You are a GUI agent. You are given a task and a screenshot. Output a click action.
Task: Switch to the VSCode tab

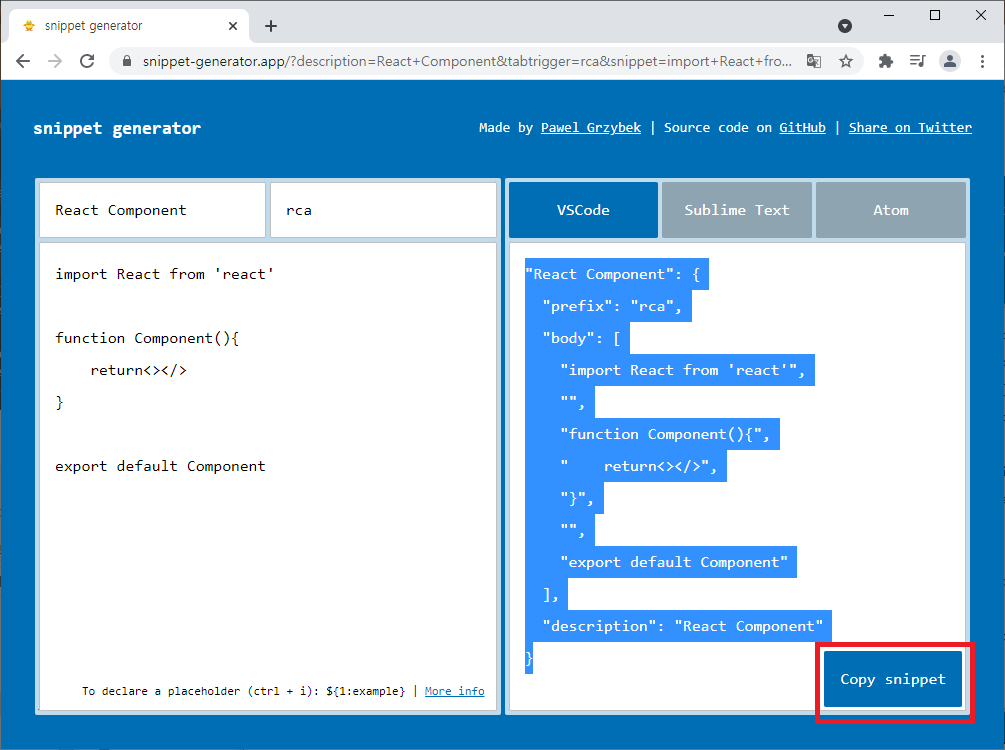point(583,210)
